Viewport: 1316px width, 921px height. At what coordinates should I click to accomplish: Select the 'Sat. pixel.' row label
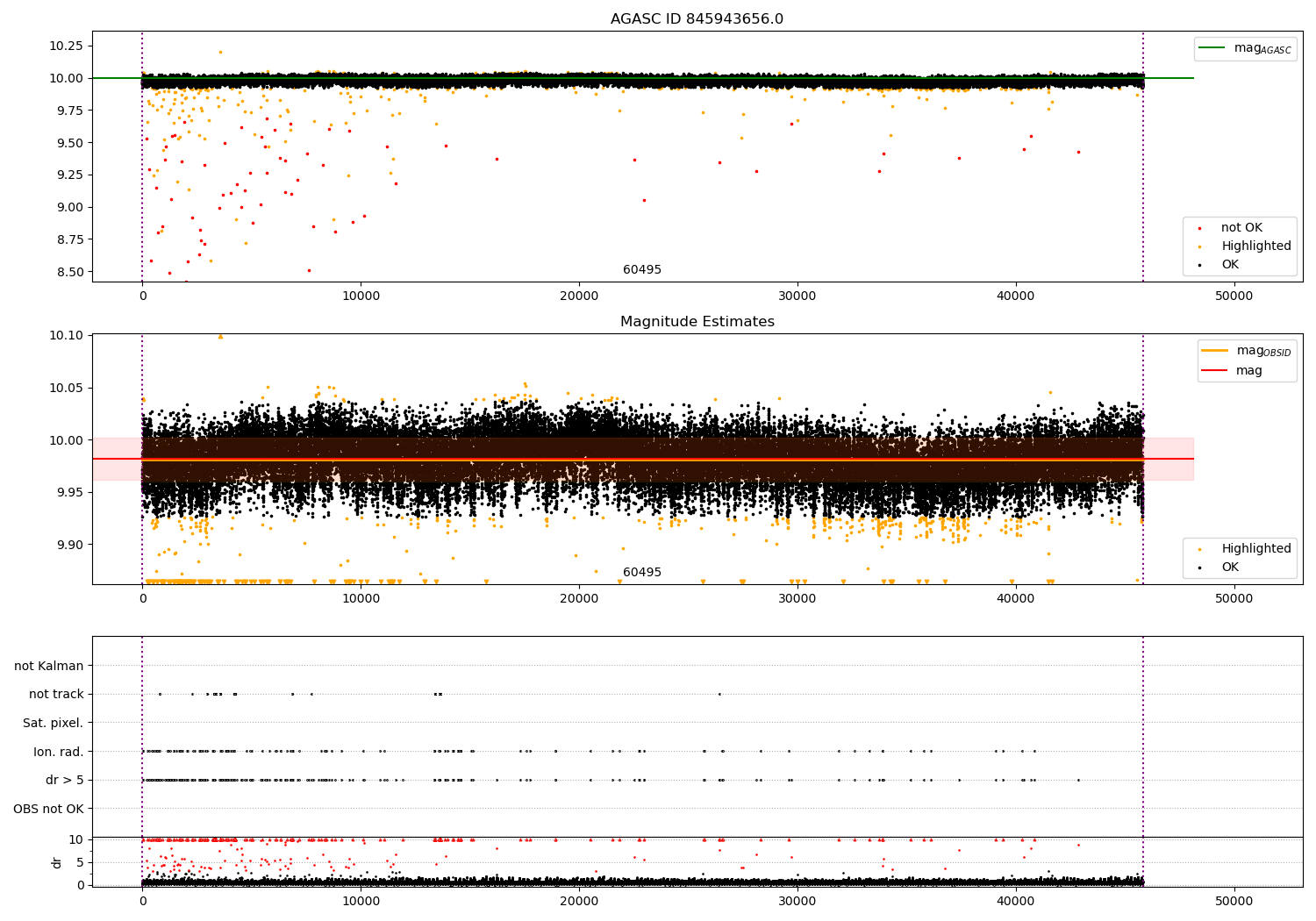(53, 723)
